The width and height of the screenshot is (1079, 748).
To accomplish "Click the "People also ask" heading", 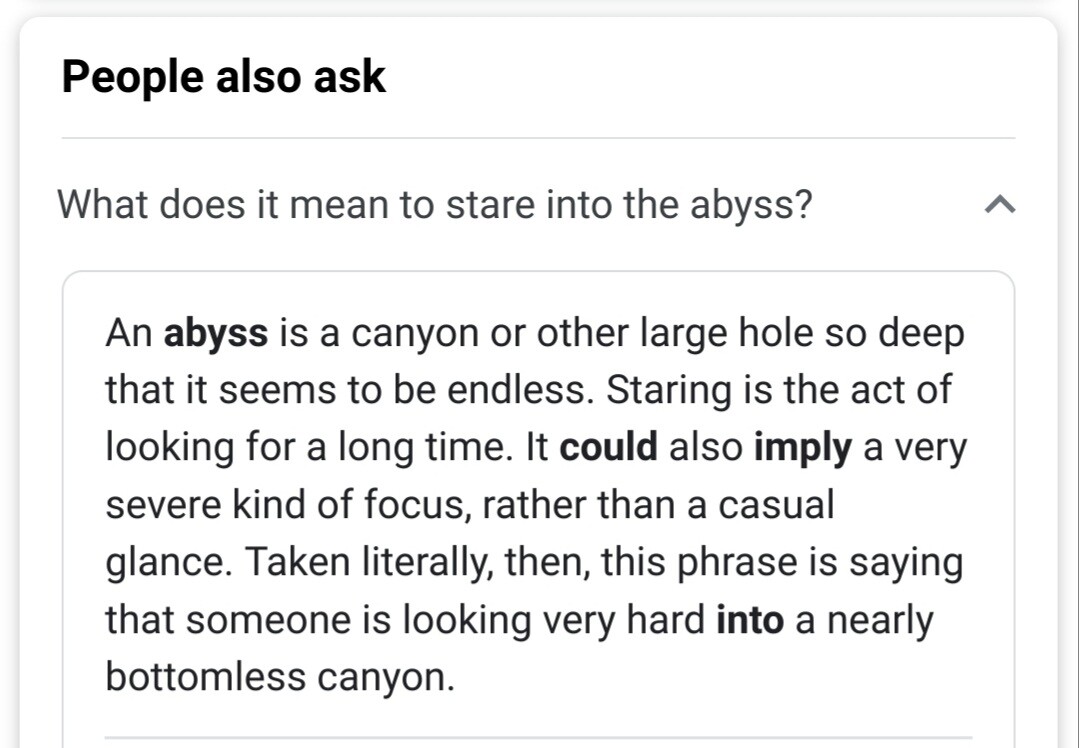I will [x=224, y=76].
